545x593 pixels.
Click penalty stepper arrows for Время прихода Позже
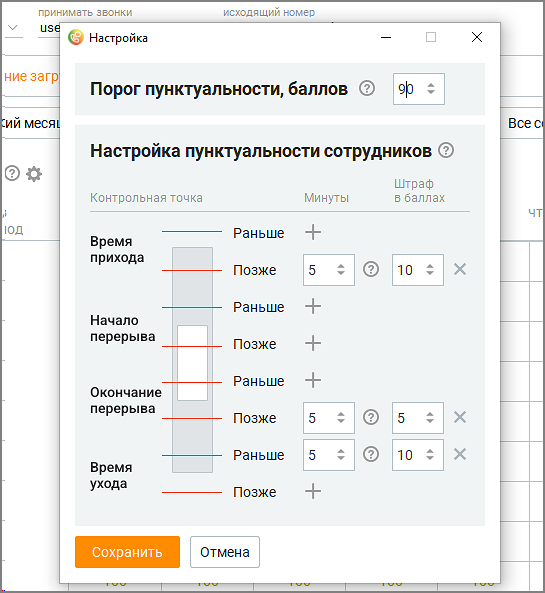point(430,270)
